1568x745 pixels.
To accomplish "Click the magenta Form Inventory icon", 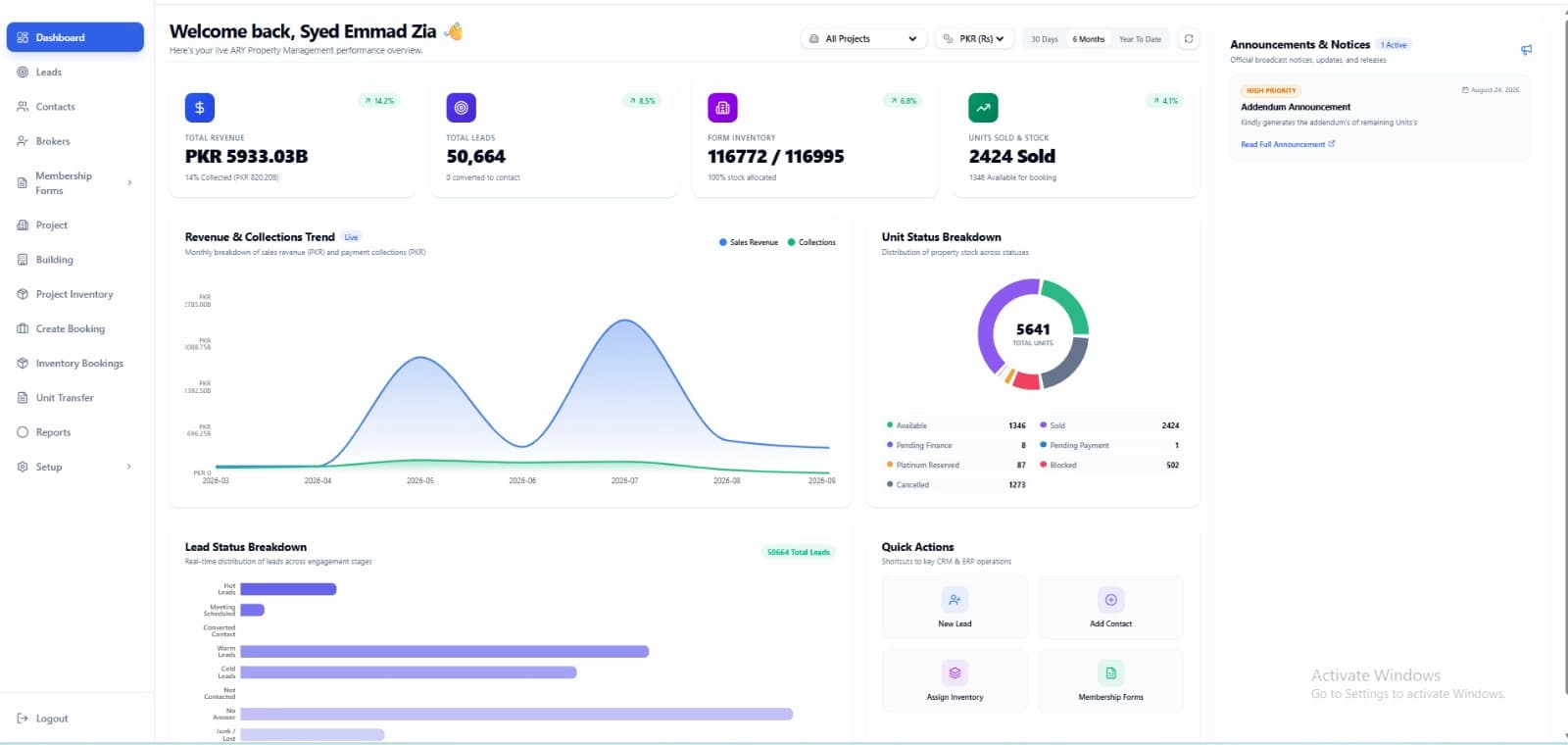I will (x=722, y=108).
